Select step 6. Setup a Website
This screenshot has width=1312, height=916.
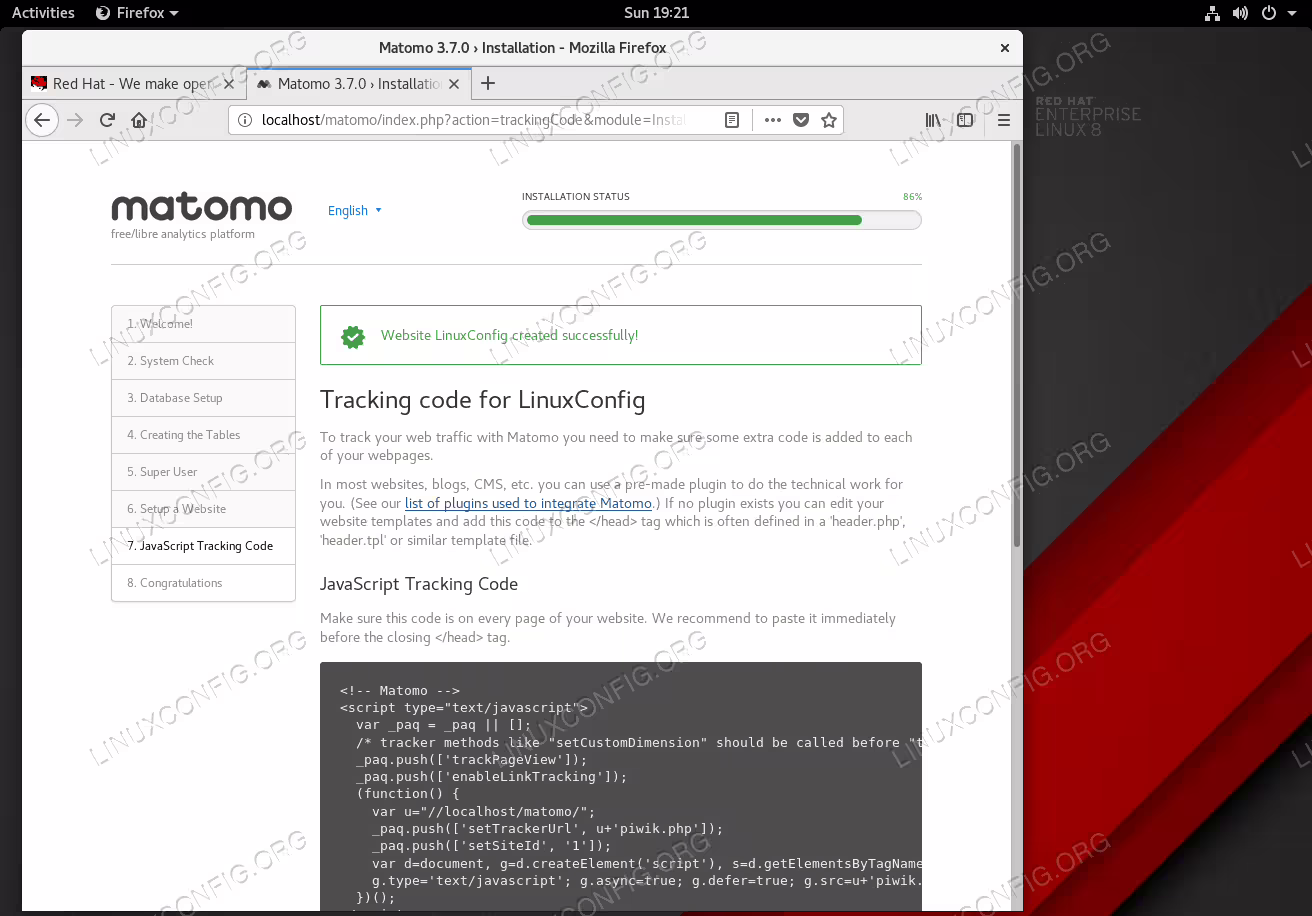[203, 509]
